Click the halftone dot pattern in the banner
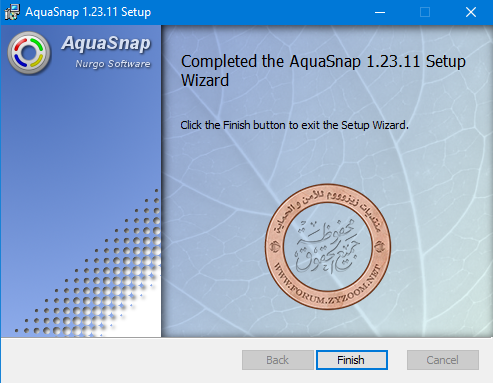This screenshot has height=383, width=493. pyautogui.click(x=100, y=273)
